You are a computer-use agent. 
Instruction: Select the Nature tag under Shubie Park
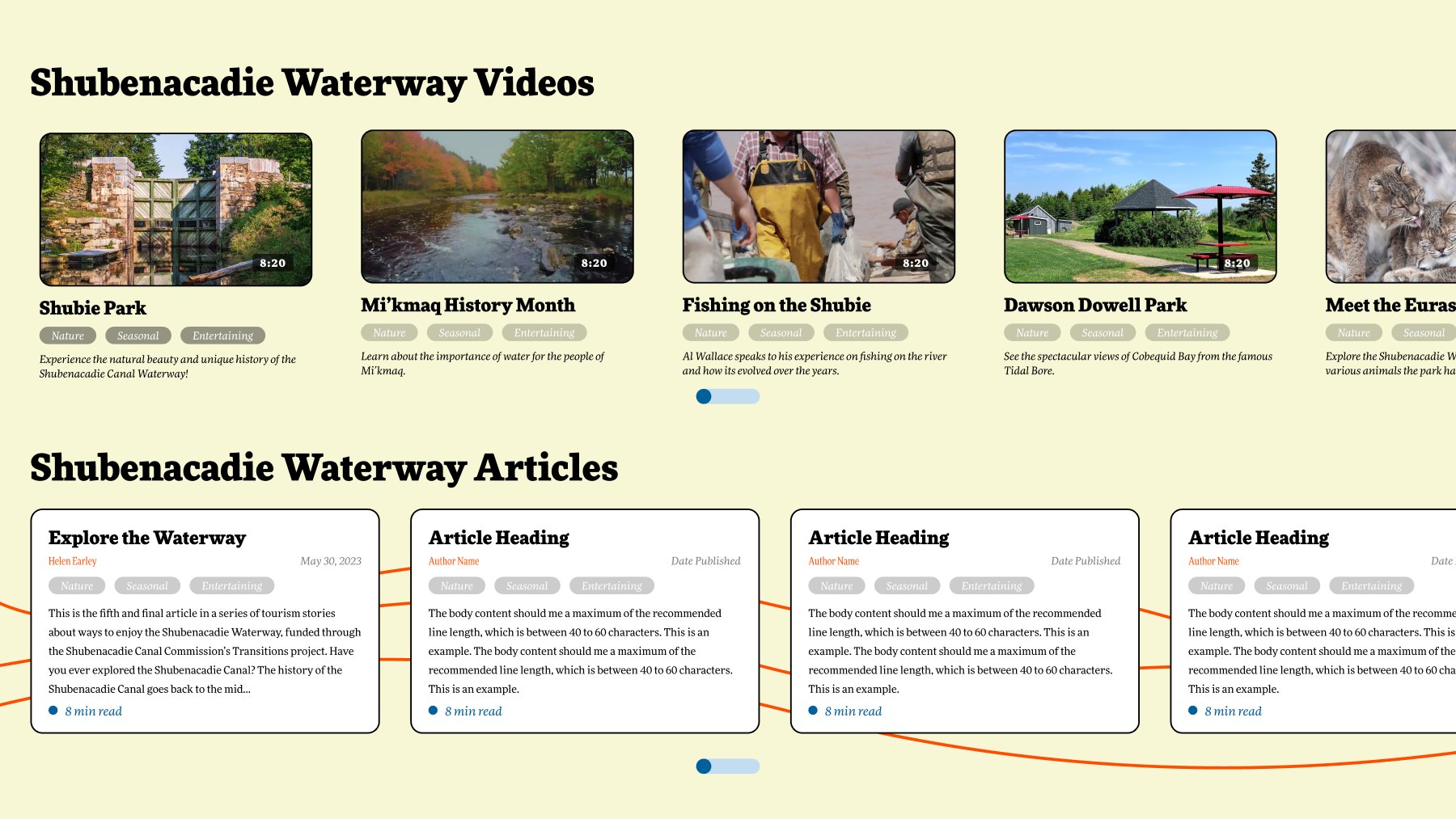pyautogui.click(x=68, y=336)
